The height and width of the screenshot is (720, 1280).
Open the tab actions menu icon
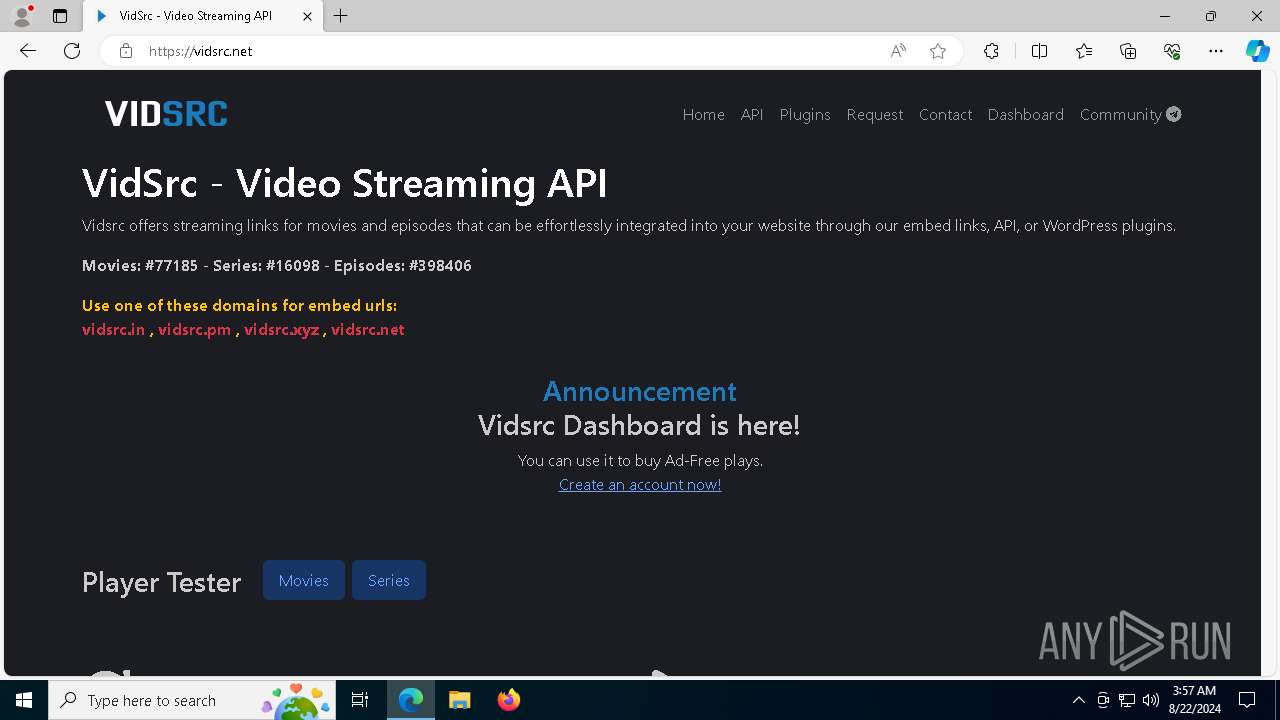click(60, 16)
